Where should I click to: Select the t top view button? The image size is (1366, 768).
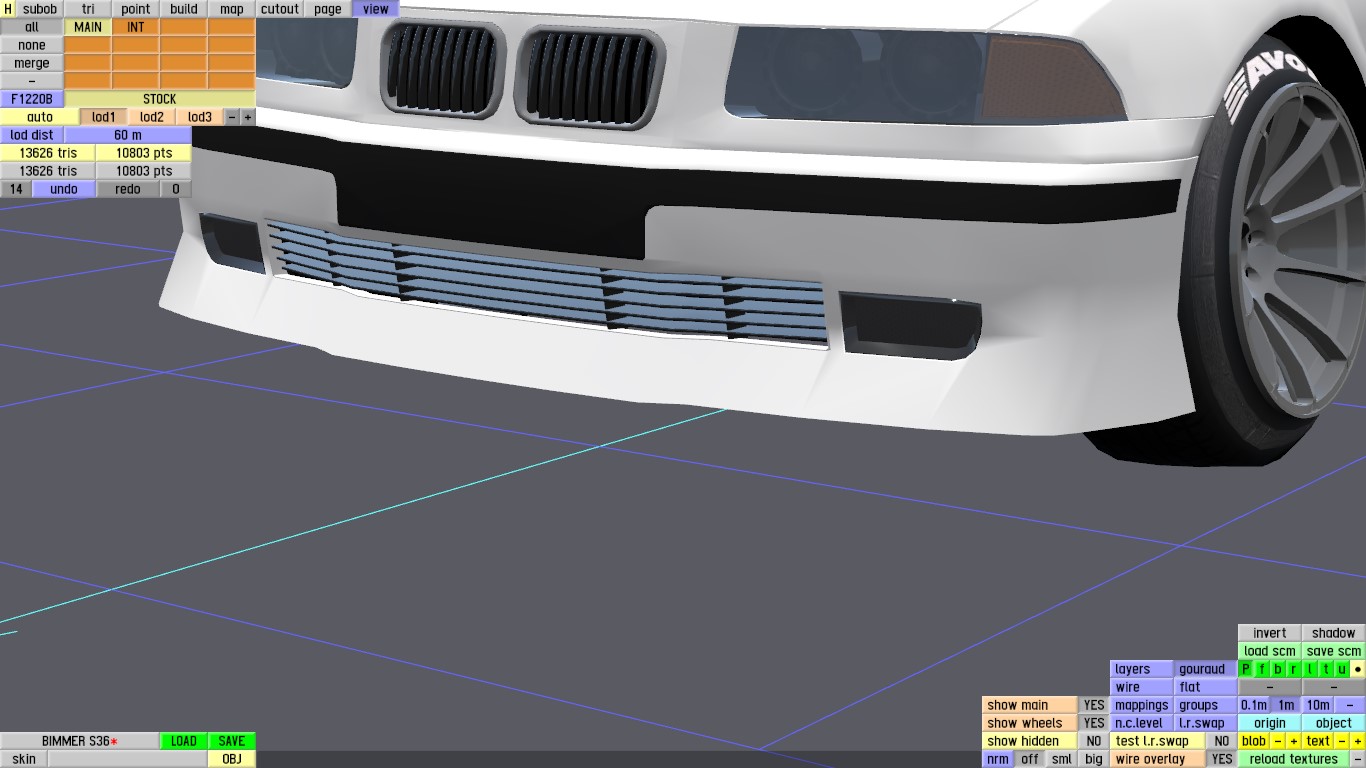coord(1326,669)
